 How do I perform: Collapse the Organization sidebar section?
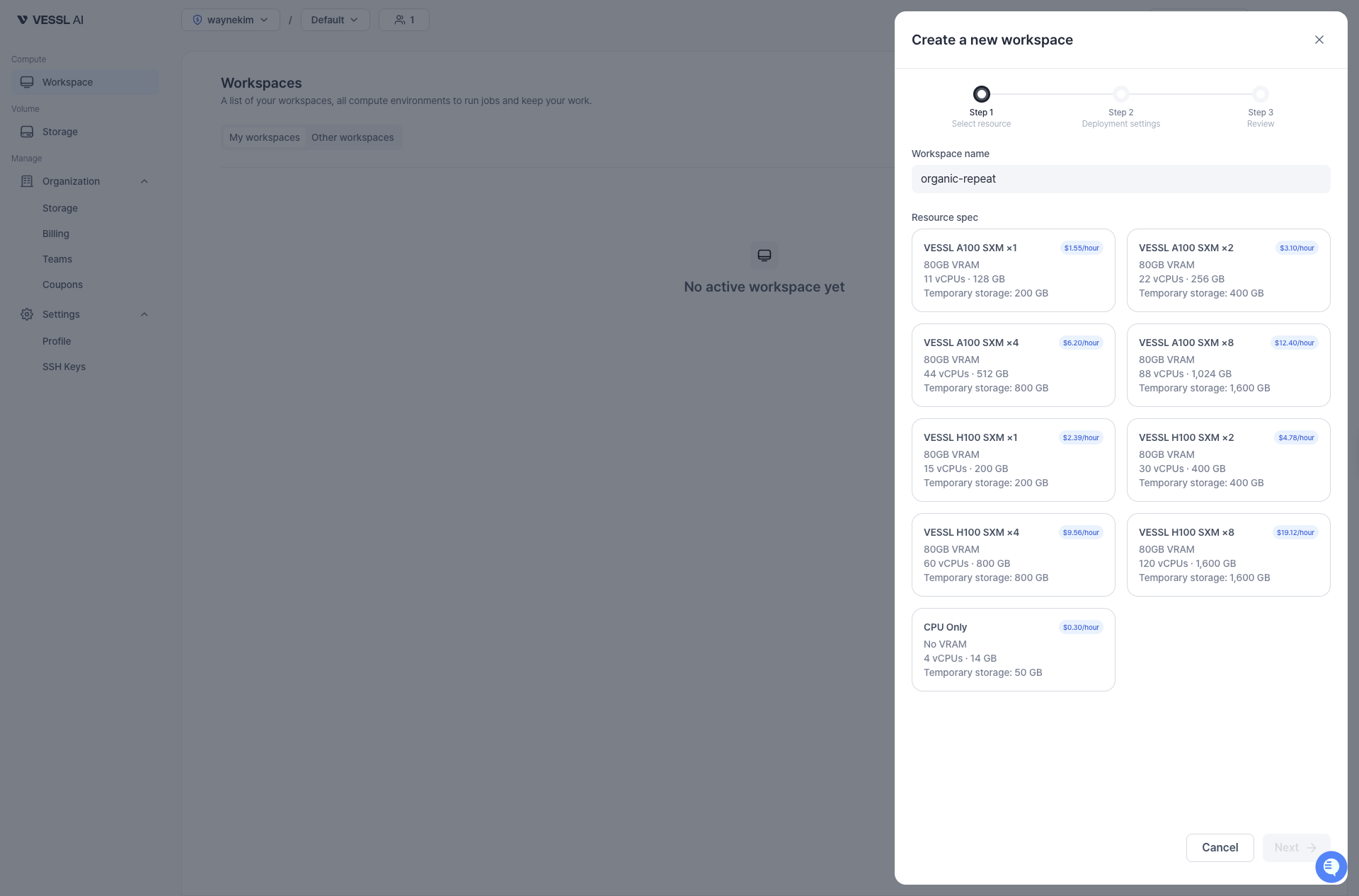tap(144, 181)
